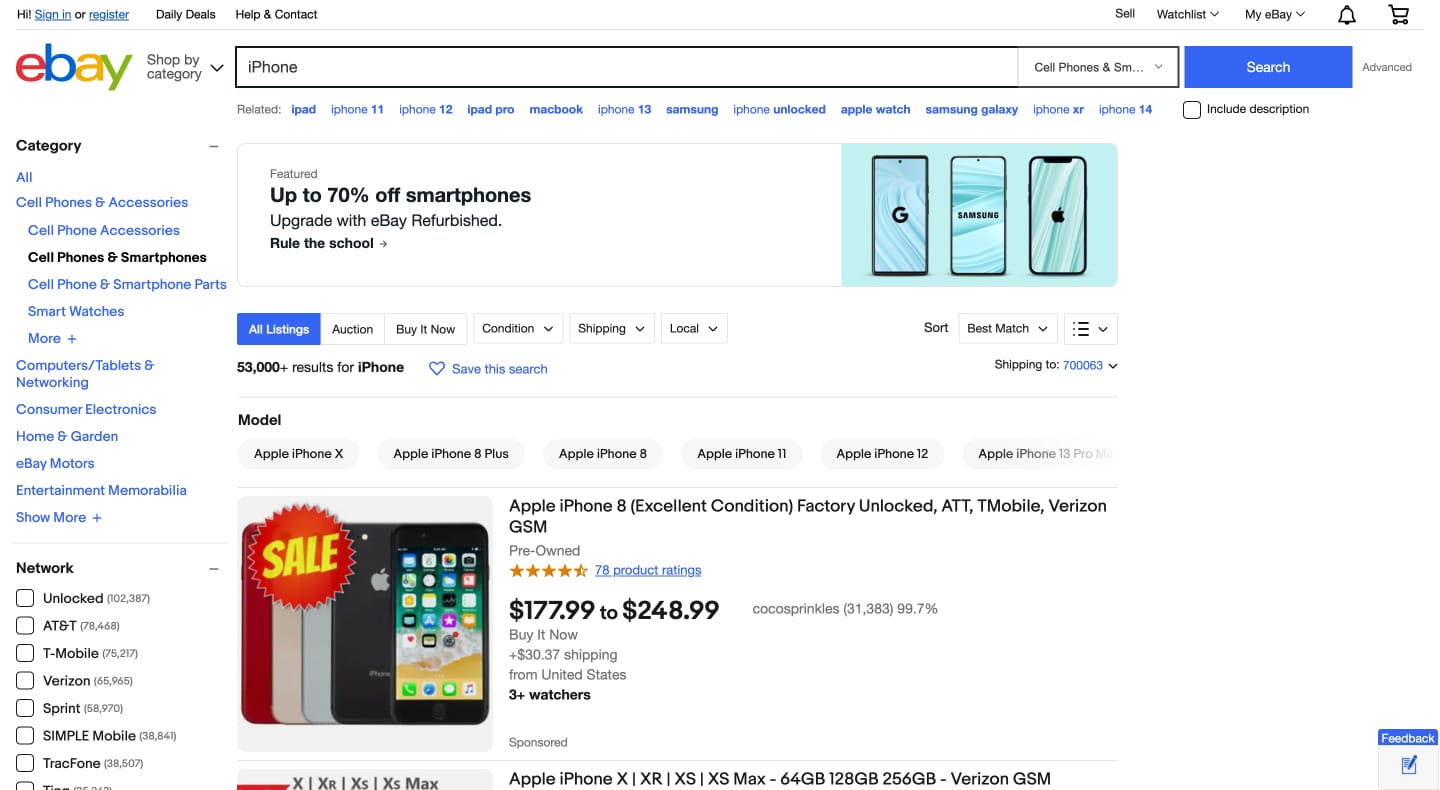The image size is (1440, 790).
Task: Click the eBay logo
Action: tap(74, 67)
